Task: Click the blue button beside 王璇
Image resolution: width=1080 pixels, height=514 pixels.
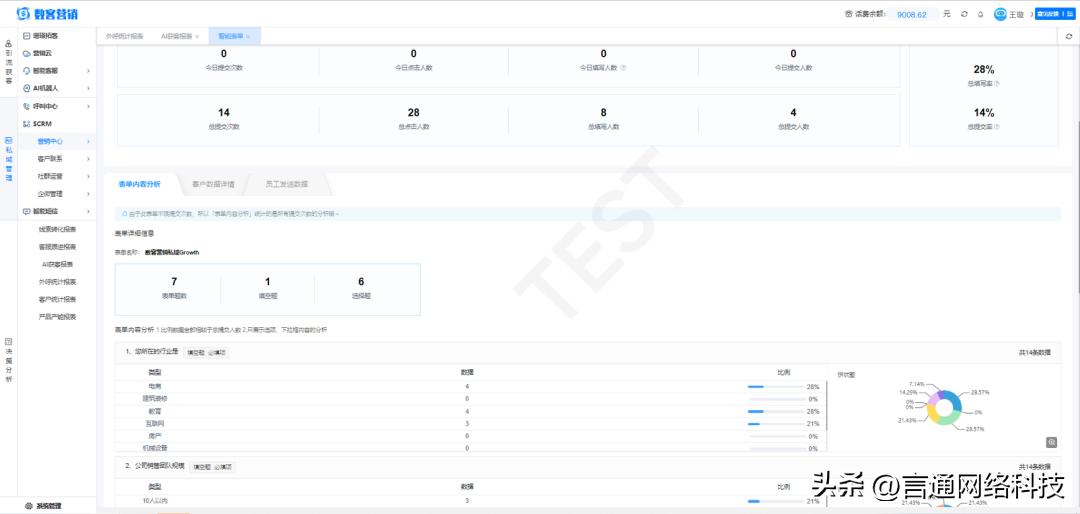Action: point(1055,14)
